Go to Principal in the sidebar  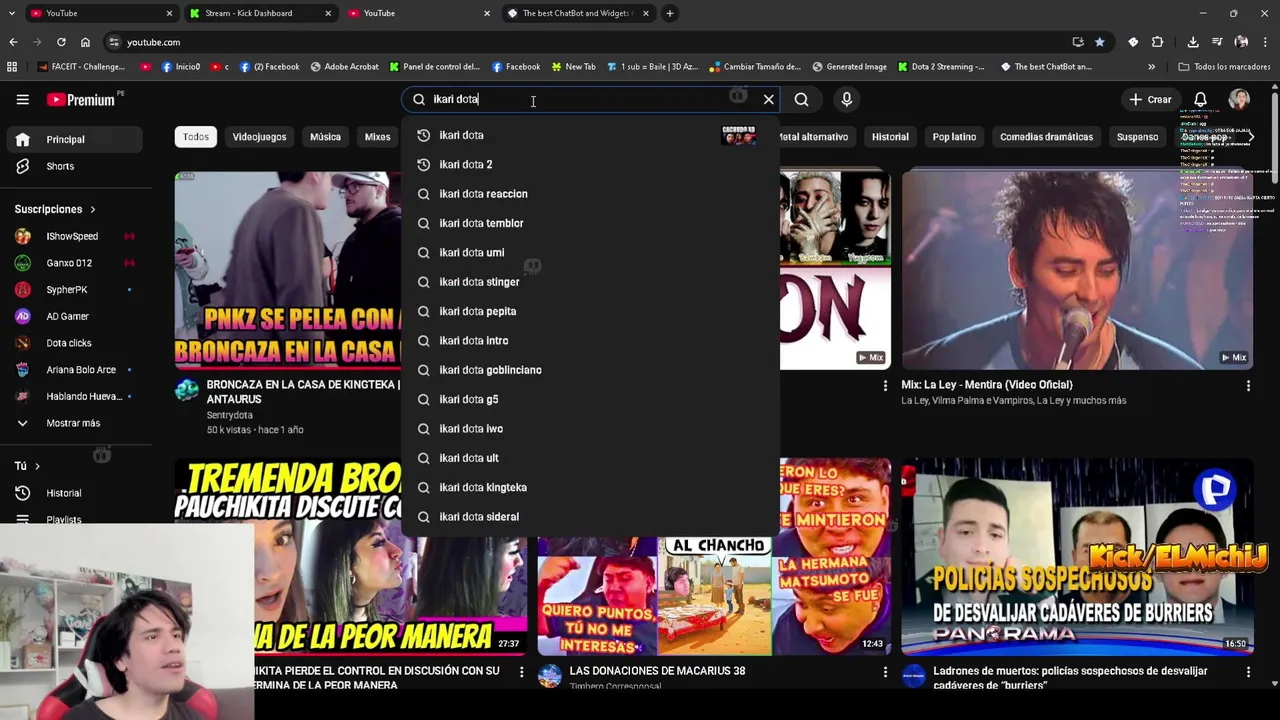point(73,139)
